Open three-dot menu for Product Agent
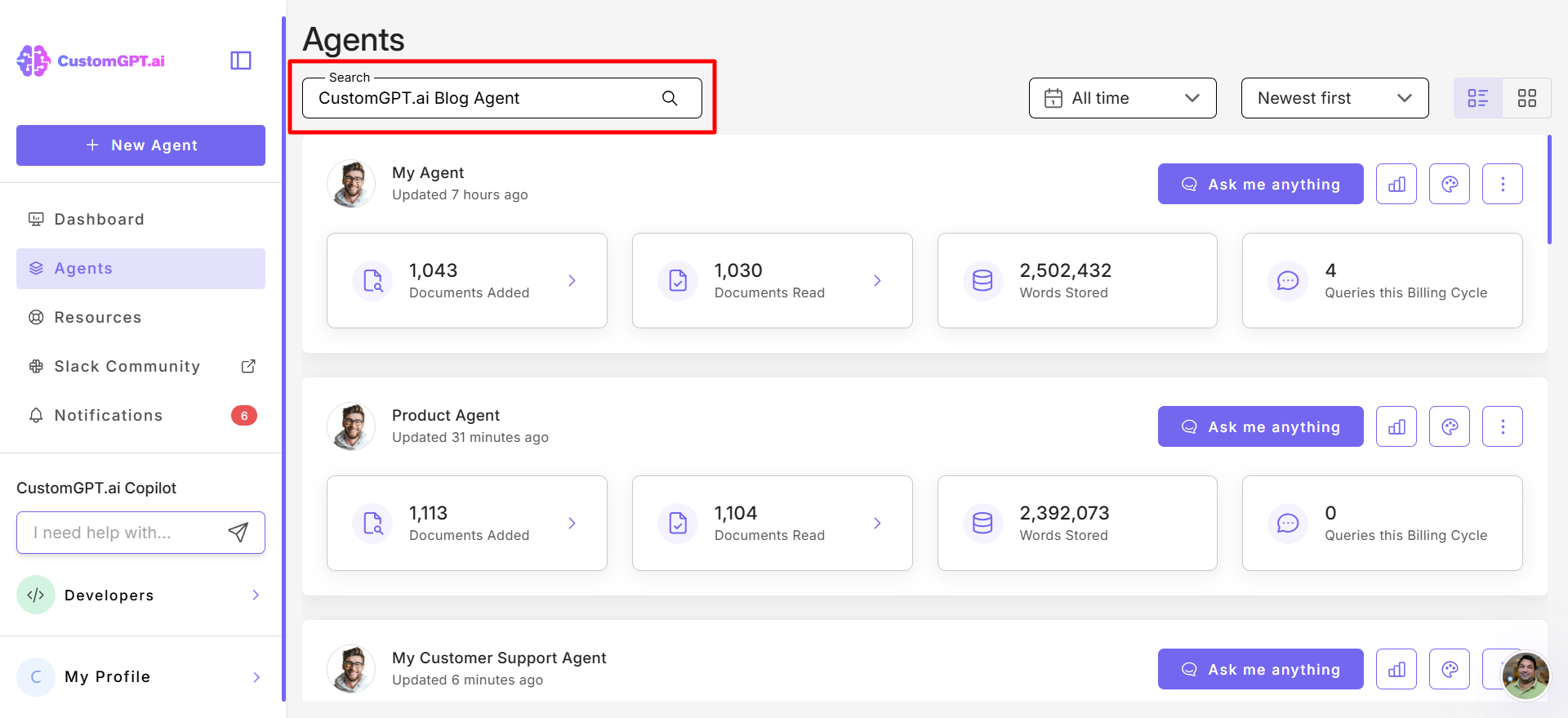Image resolution: width=1568 pixels, height=718 pixels. point(1503,426)
